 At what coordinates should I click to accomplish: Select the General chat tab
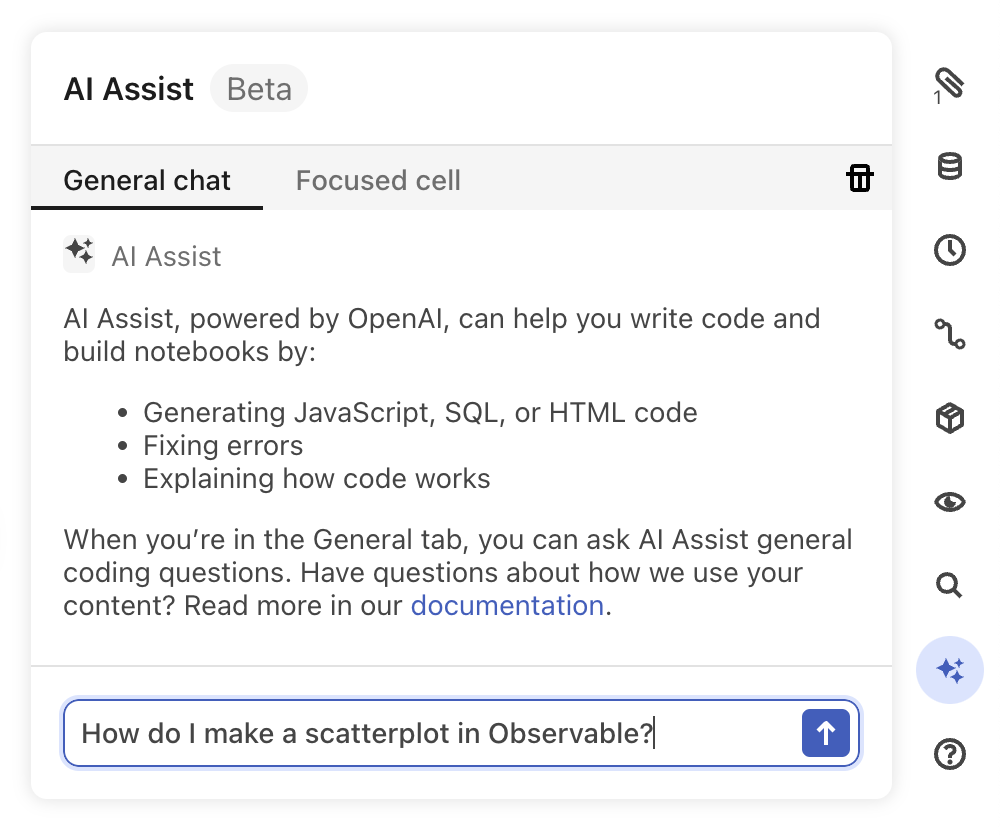tap(146, 180)
